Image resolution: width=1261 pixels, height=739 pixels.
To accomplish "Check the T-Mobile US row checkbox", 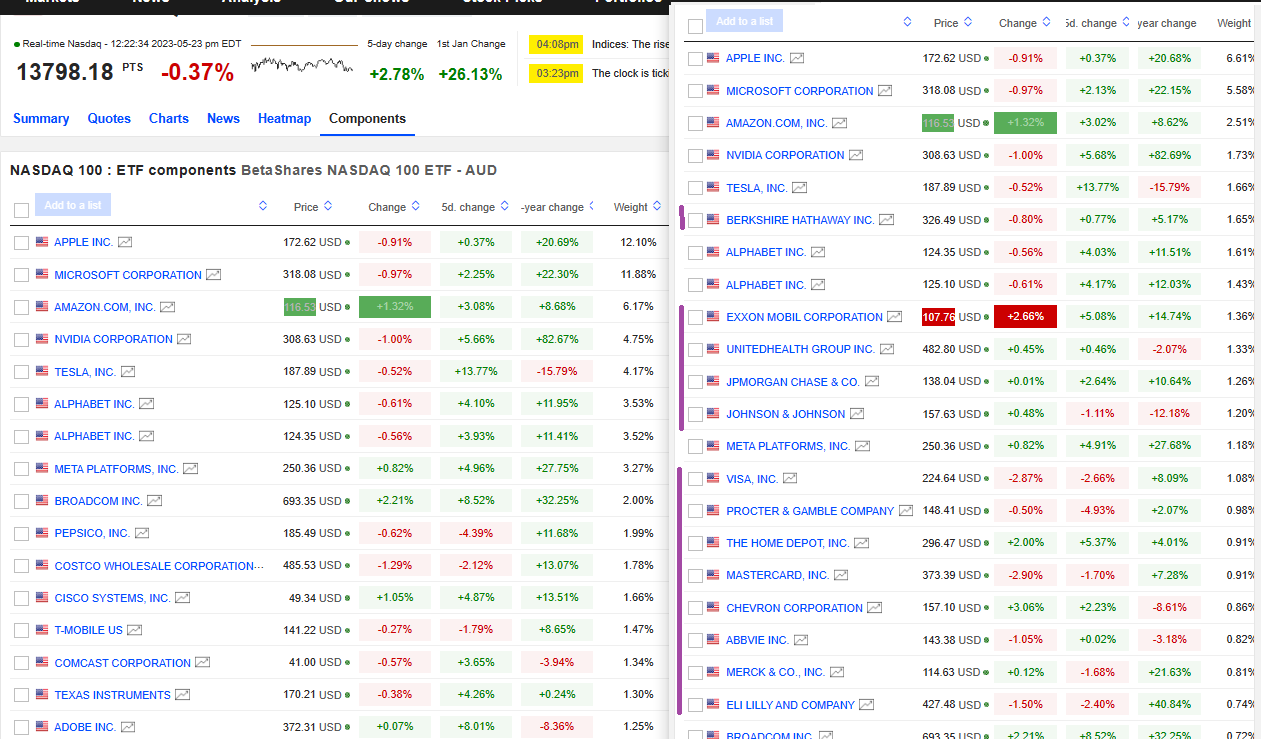I will click(21, 631).
